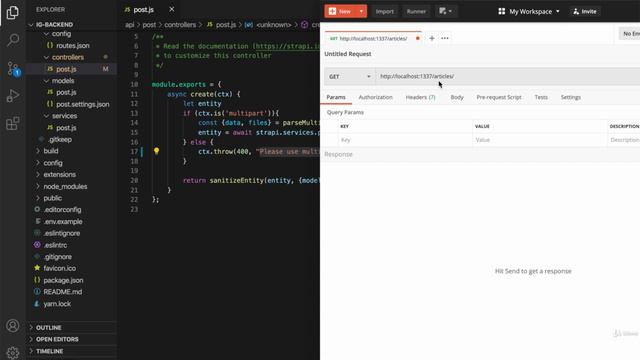The height and width of the screenshot is (360, 640).
Task: Click the Key input in Query Params
Action: coord(405,140)
